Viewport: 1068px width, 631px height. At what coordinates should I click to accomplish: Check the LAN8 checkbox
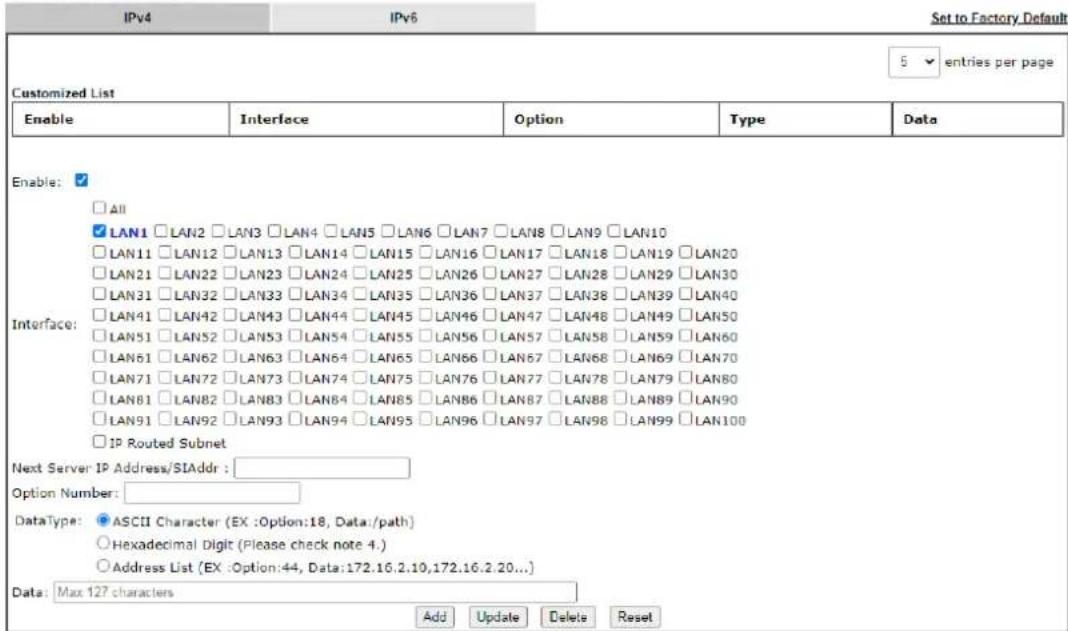tap(501, 231)
